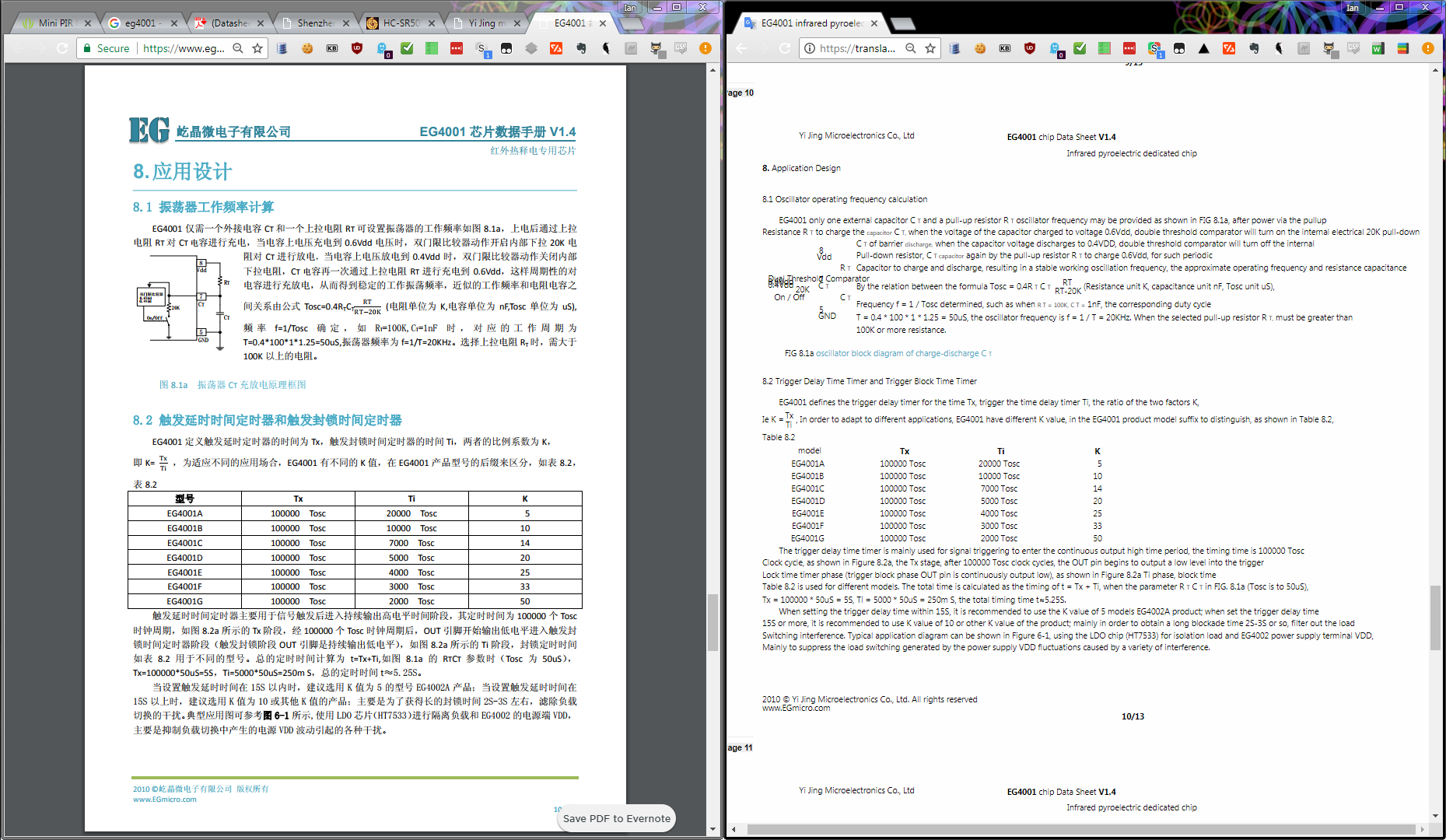
Task: Click the black triangle extension in the translate window
Action: coord(1204,48)
